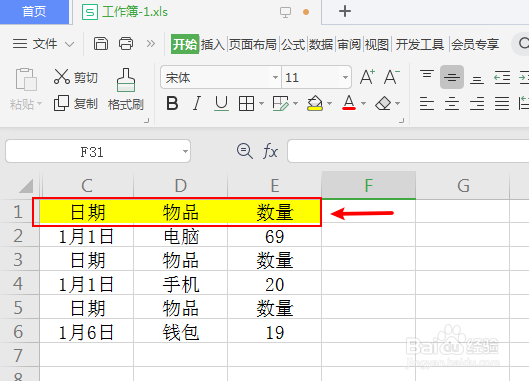Image resolution: width=529 pixels, height=381 pixels.
Task: Click the zoom magnifier icon by formula bar
Action: 245,151
